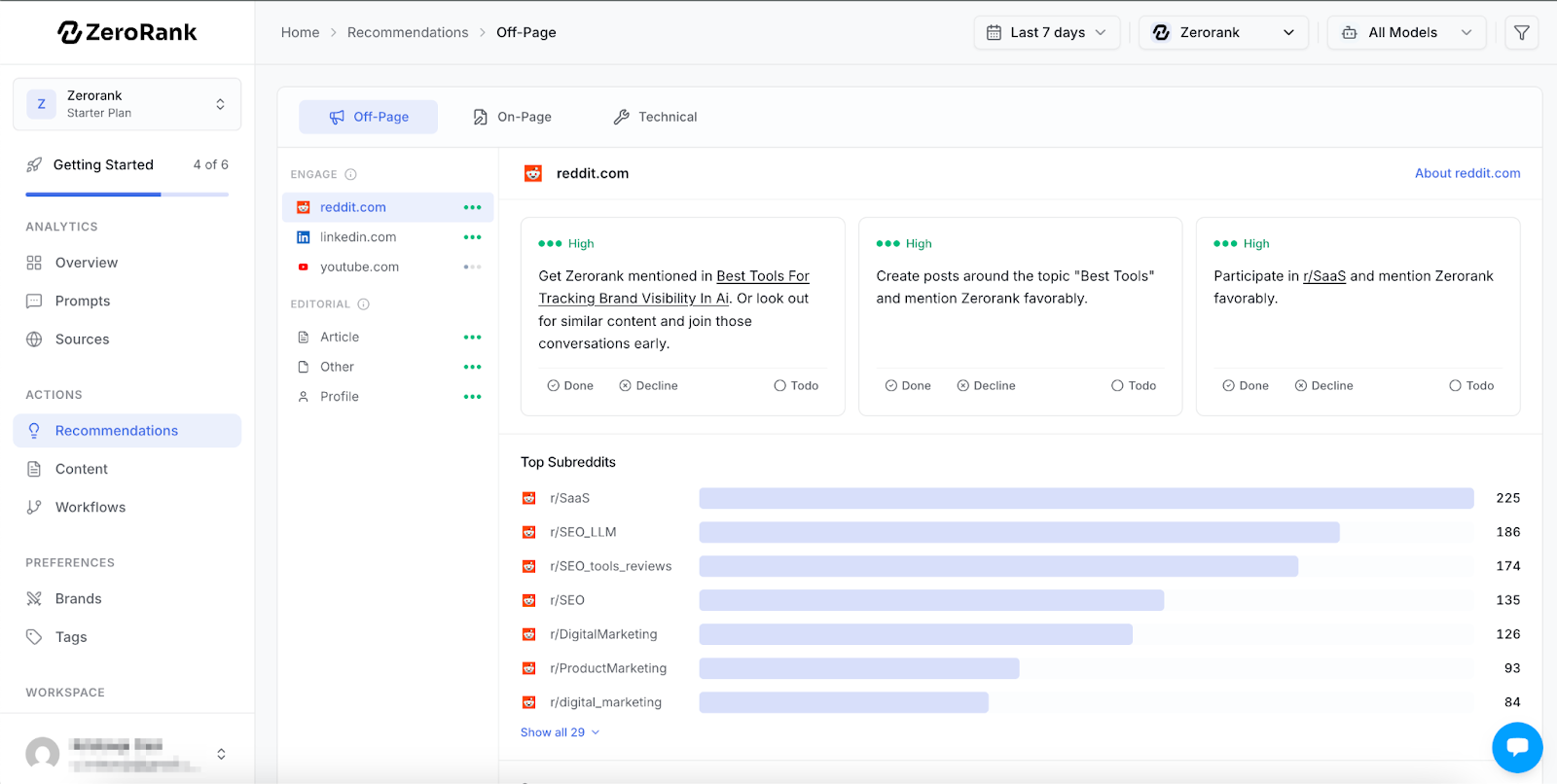Open the About reddit.com link
The width and height of the screenshot is (1557, 784).
click(x=1466, y=173)
